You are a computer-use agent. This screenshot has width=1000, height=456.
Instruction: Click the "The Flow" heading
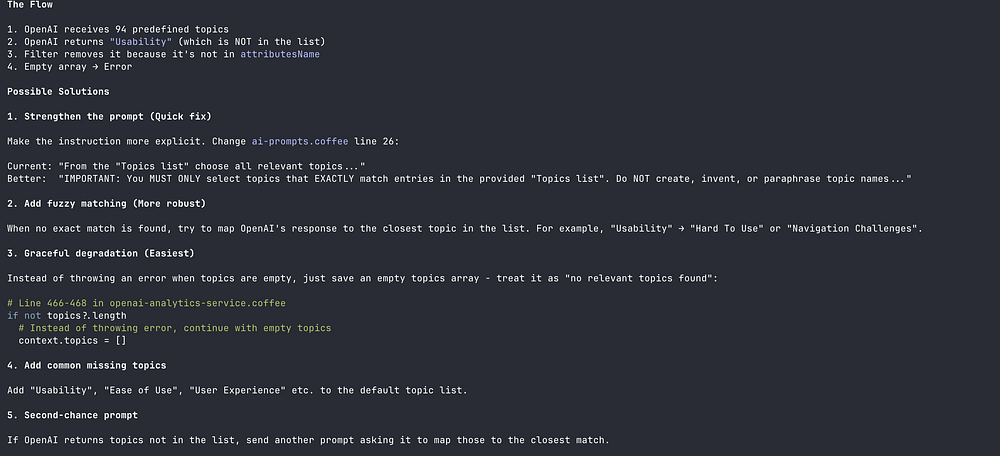click(30, 4)
